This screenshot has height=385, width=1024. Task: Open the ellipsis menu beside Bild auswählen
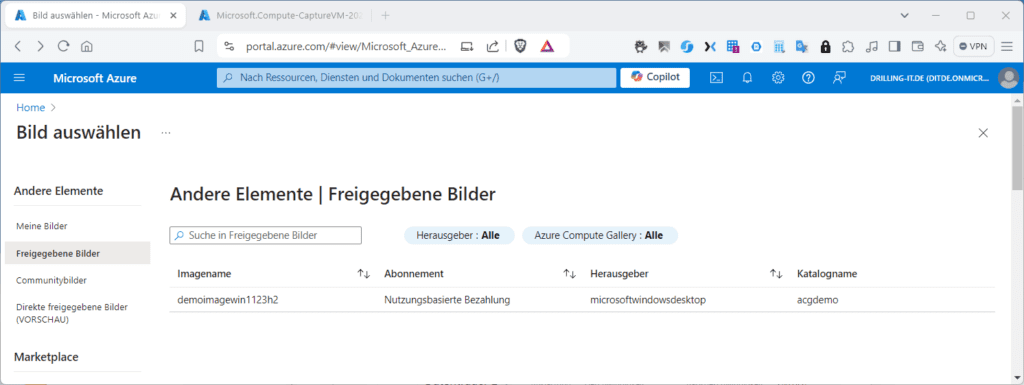166,132
